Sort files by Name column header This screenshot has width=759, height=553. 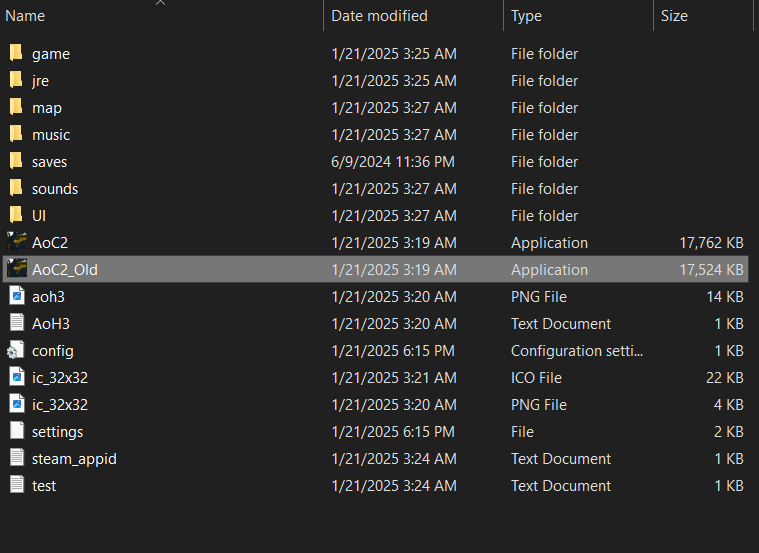point(26,16)
